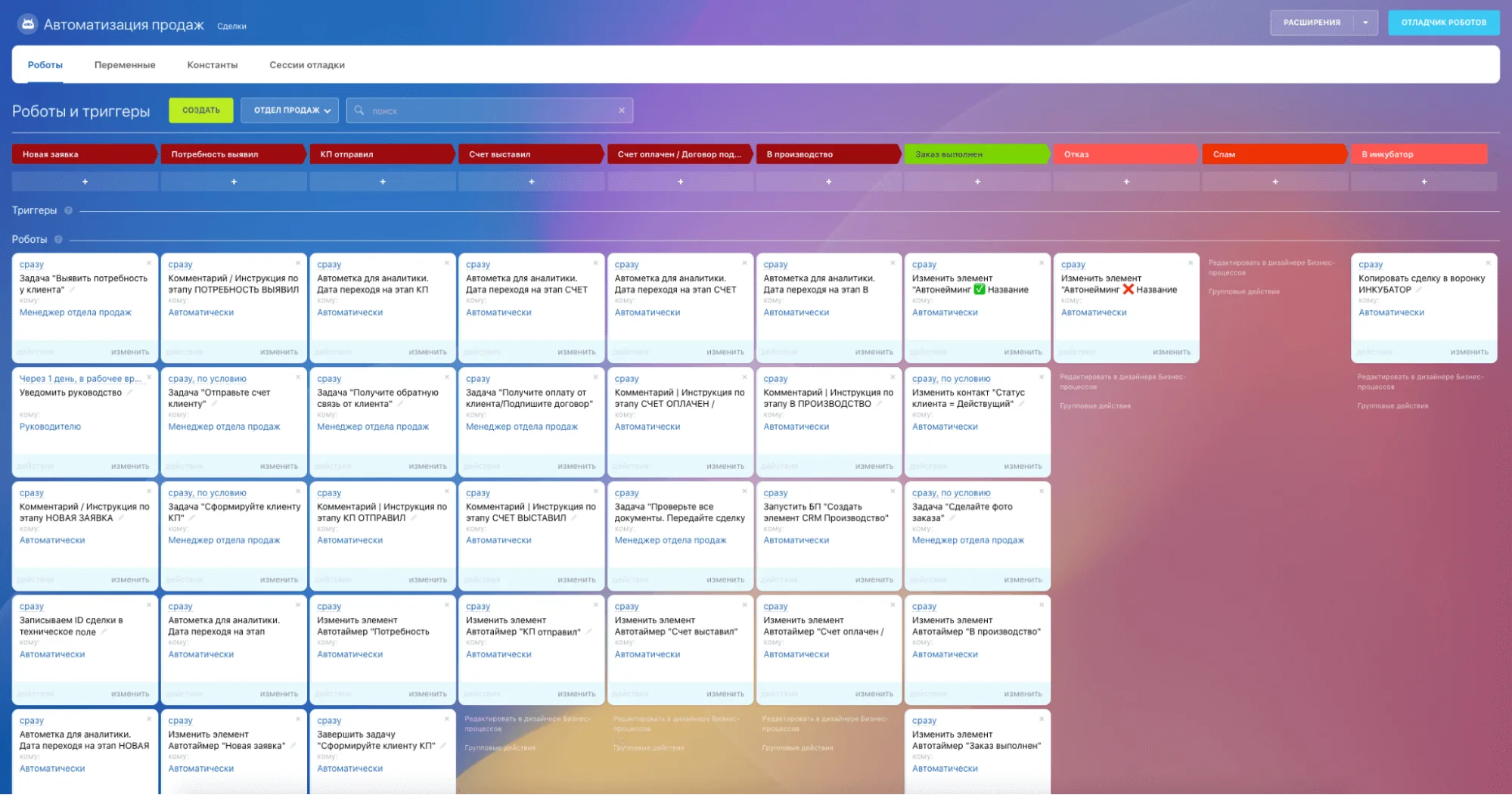The image size is (1512, 795).
Task: Switch to the Переменные tab
Action: pyautogui.click(x=125, y=65)
